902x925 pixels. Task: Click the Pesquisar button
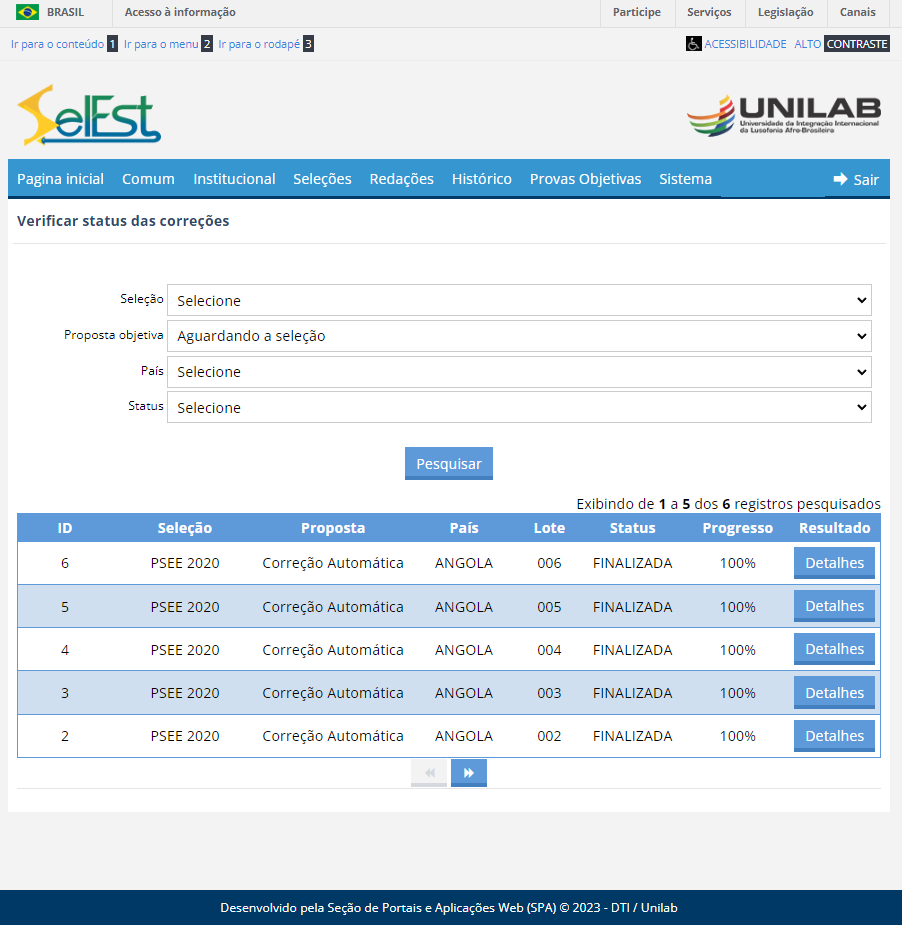click(448, 463)
